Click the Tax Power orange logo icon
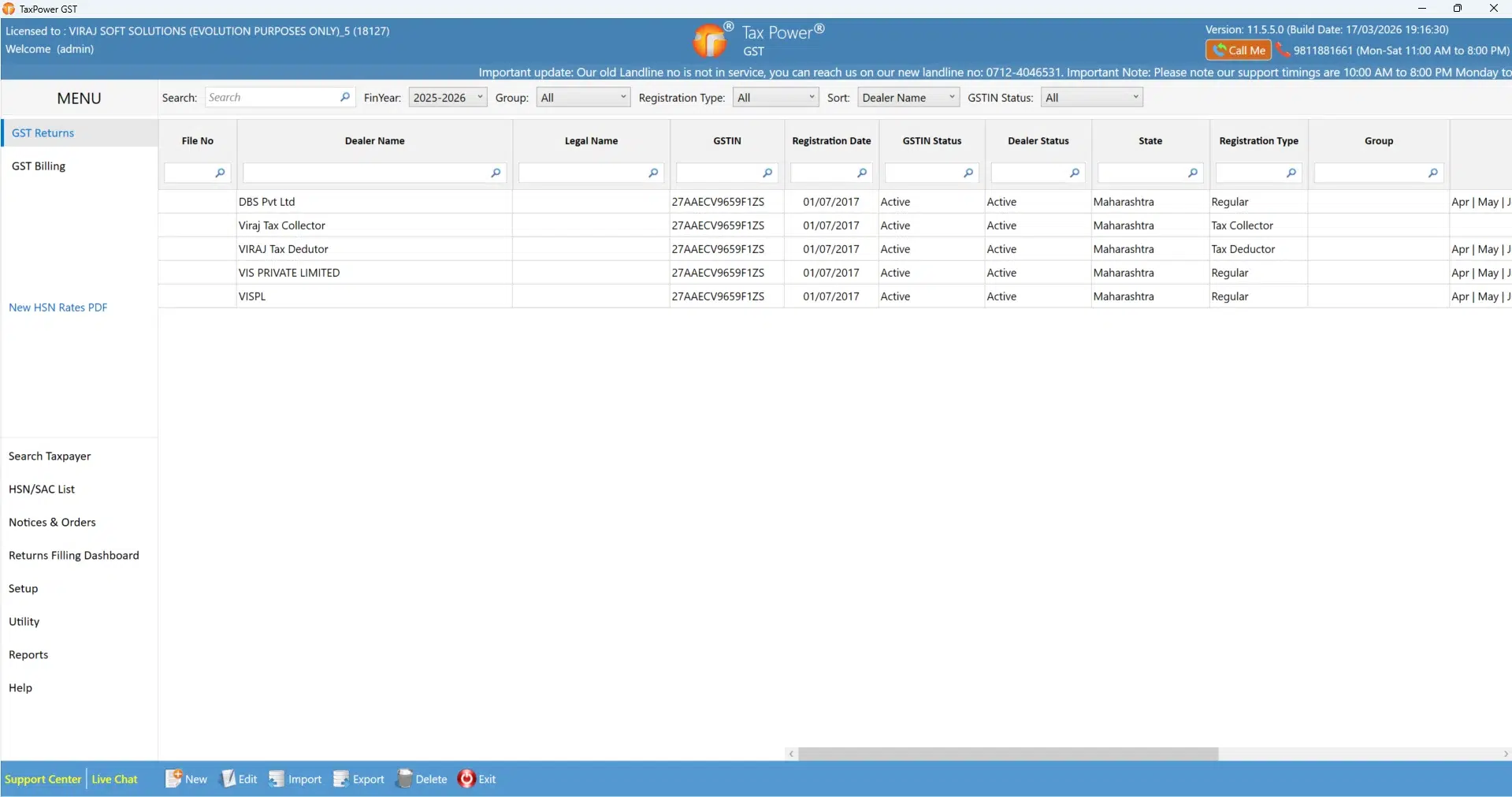The width and height of the screenshot is (1512, 797). (710, 40)
